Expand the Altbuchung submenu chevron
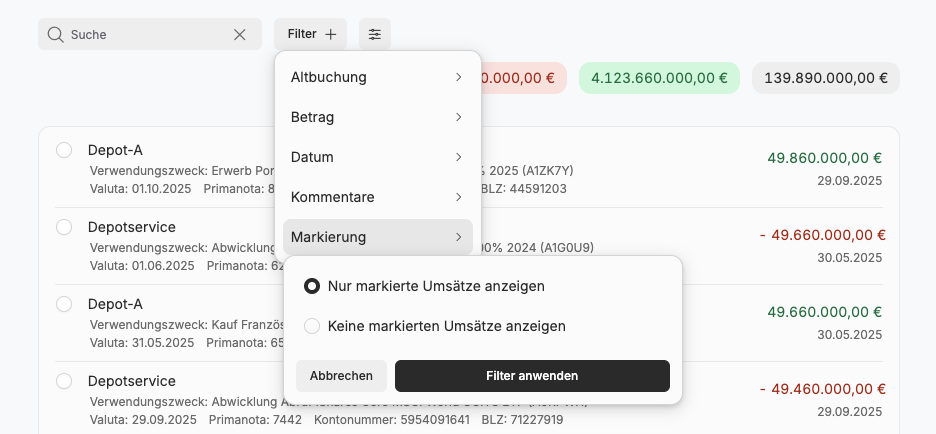This screenshot has width=936, height=434. click(x=458, y=77)
